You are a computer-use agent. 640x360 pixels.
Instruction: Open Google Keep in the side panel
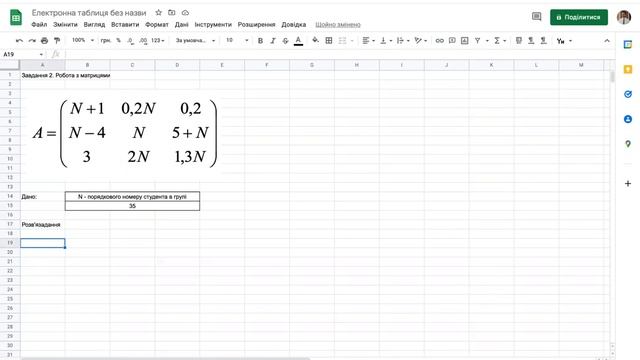point(628,69)
